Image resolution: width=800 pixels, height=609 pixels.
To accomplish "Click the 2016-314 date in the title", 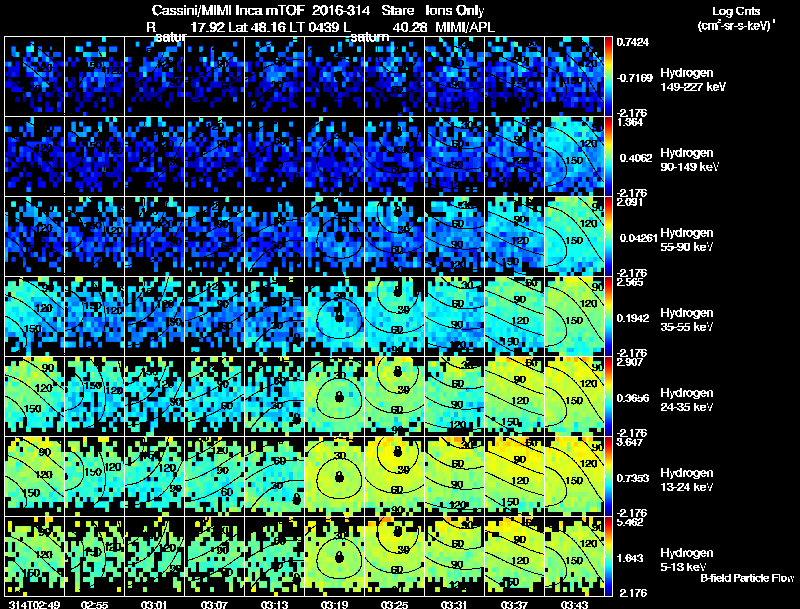I will coord(340,11).
